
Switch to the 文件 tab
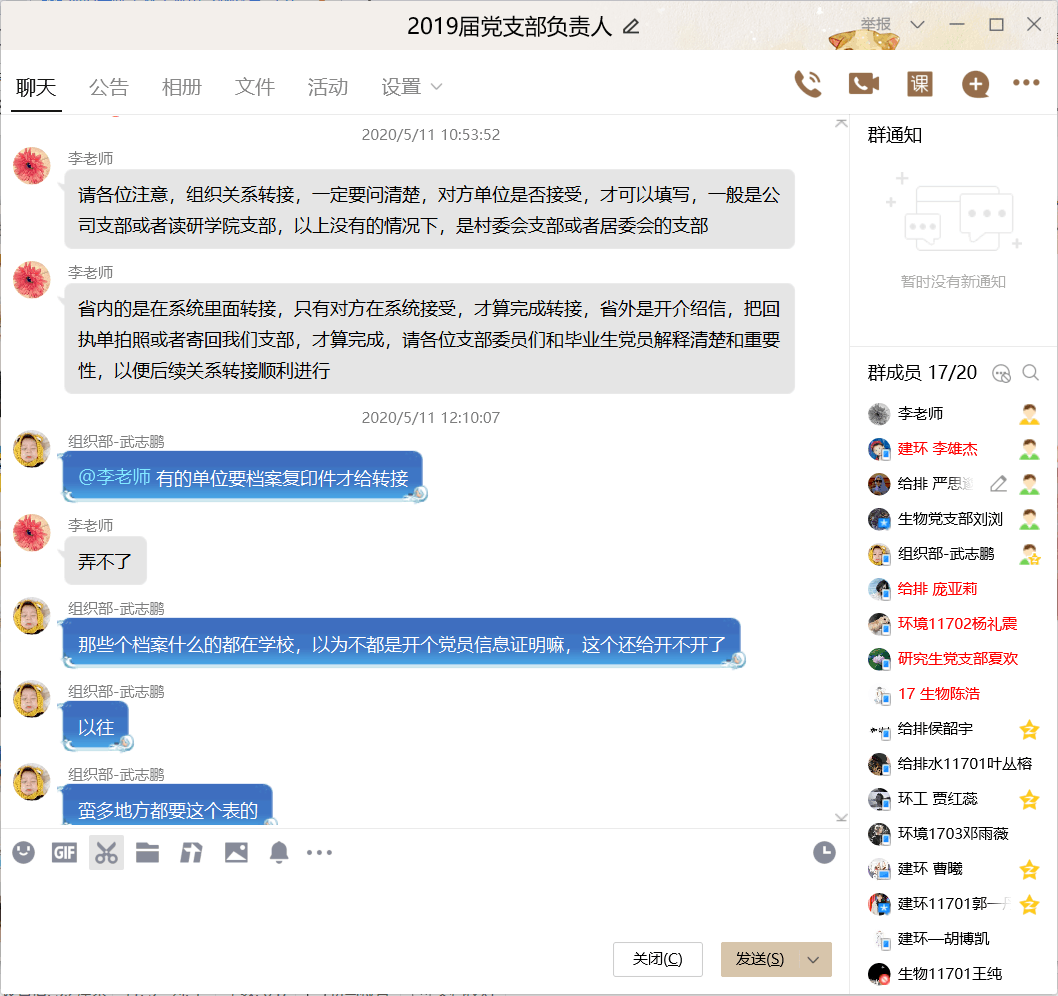tap(254, 87)
